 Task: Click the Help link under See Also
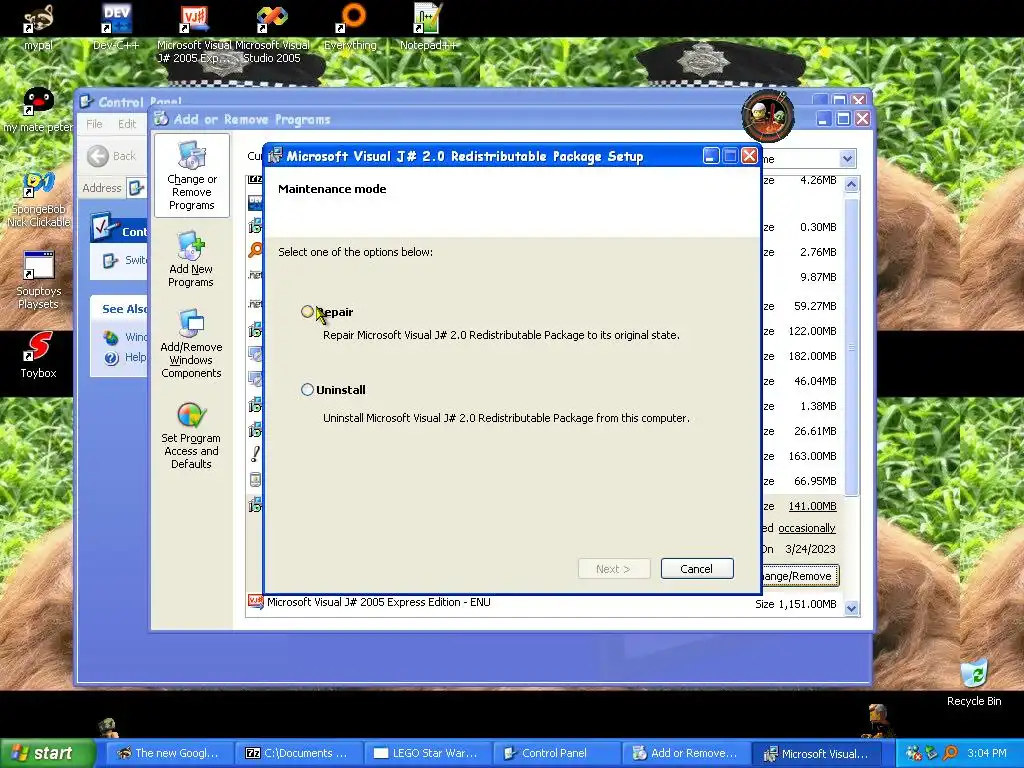tap(135, 357)
